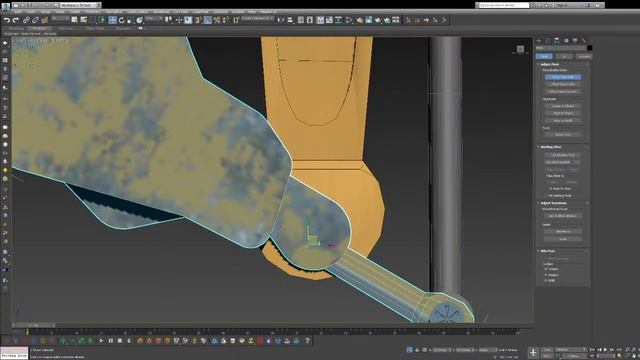Click Affect Object Only button
The height and width of the screenshot is (360, 640).
tap(563, 84)
